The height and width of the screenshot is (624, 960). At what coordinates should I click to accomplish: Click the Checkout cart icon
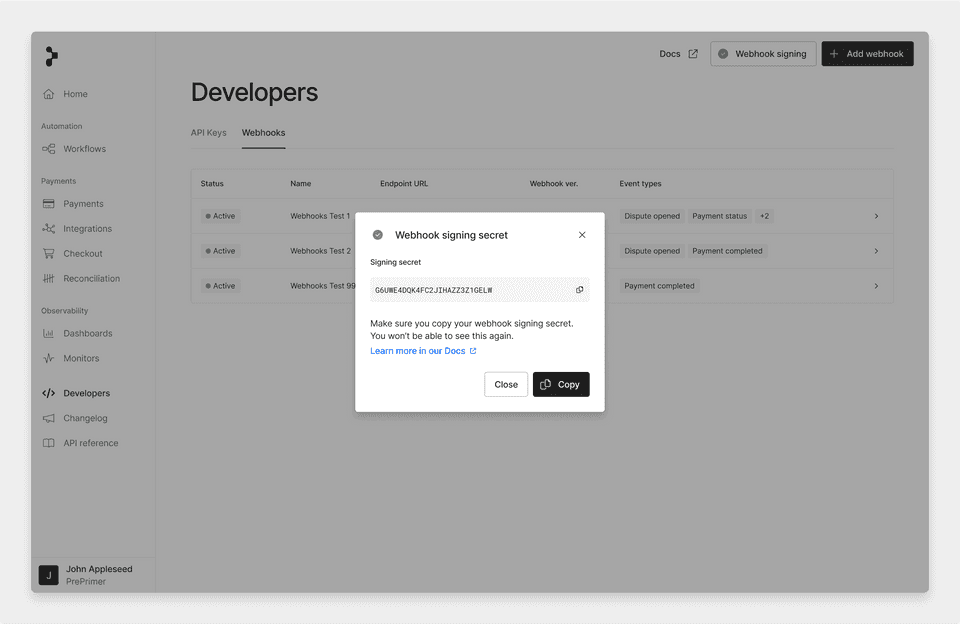[x=48, y=254]
